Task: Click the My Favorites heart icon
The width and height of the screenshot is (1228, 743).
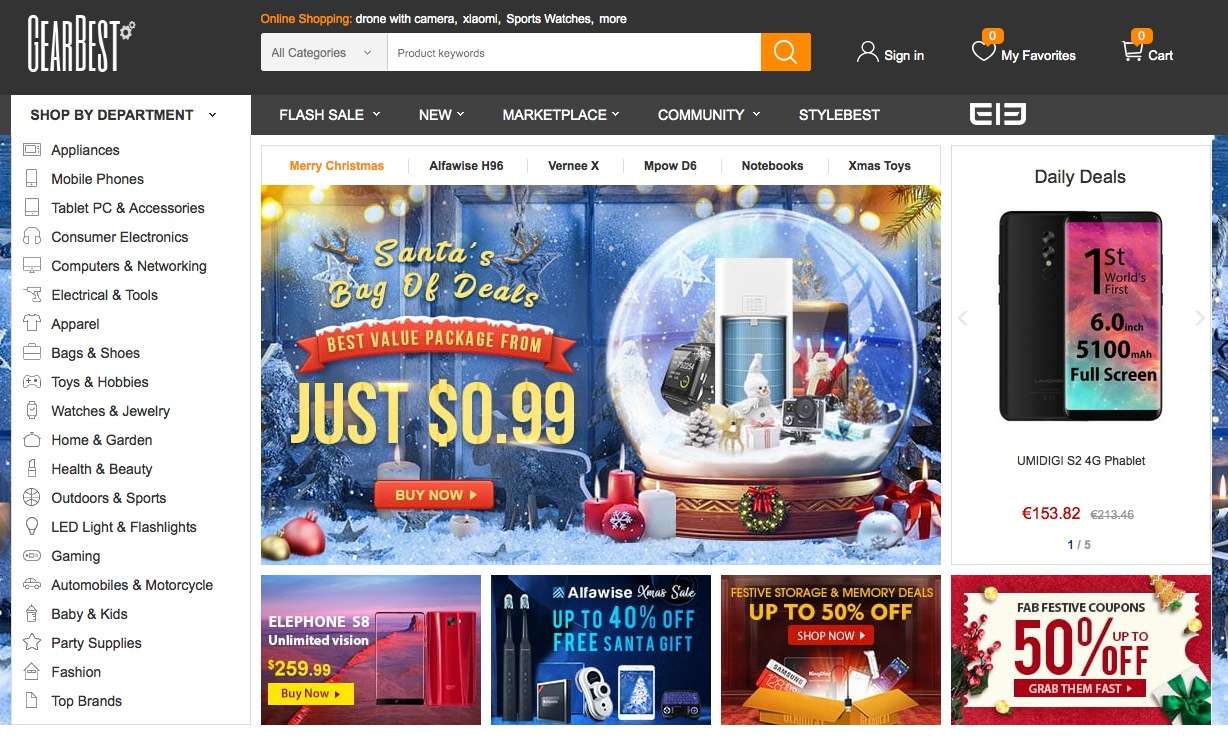Action: 983,51
